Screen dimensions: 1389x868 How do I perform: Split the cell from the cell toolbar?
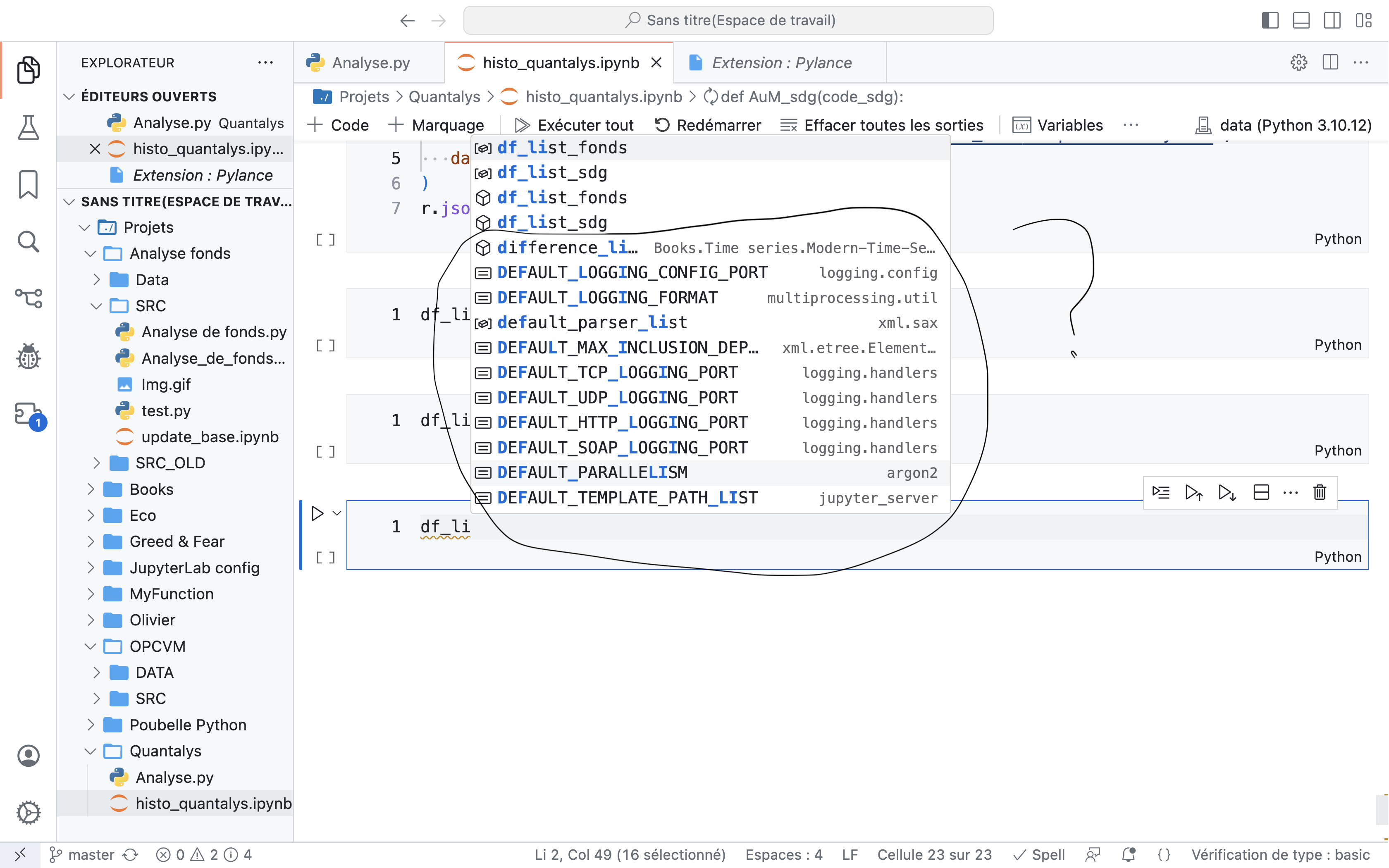[x=1261, y=492]
